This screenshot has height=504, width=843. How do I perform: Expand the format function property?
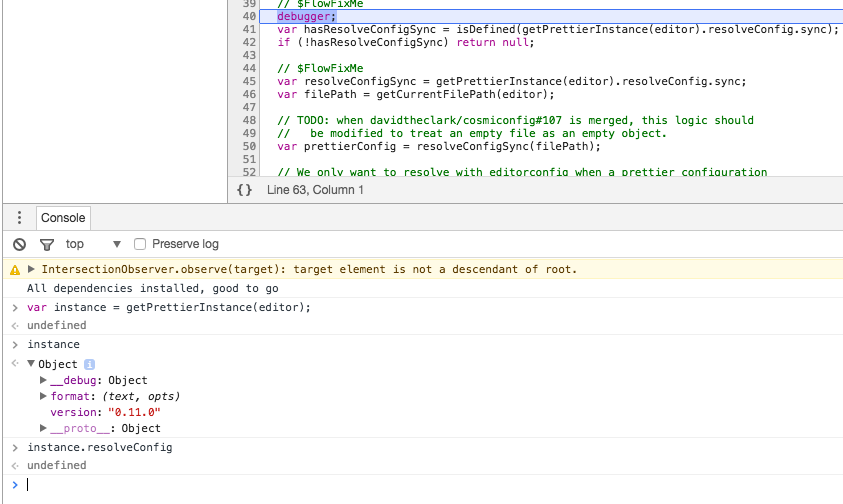click(x=43, y=396)
